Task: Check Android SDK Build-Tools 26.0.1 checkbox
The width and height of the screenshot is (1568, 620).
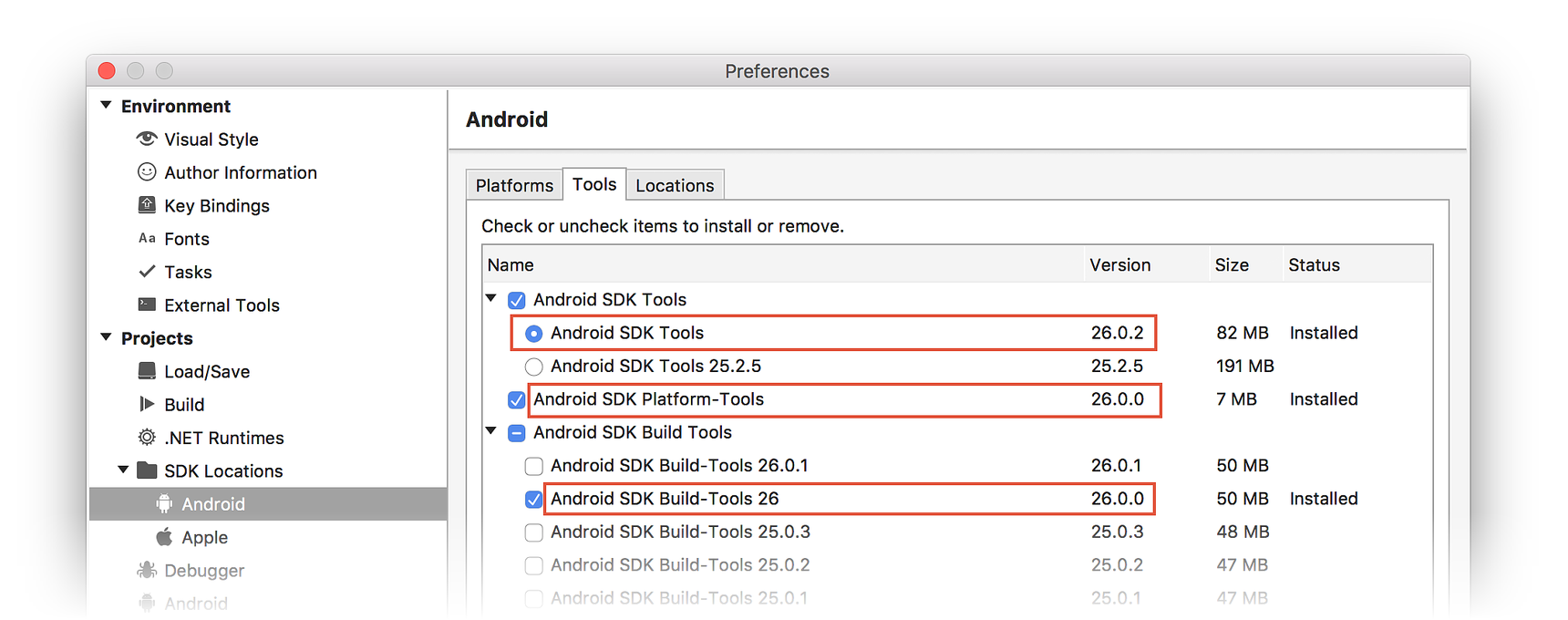Action: click(x=534, y=466)
